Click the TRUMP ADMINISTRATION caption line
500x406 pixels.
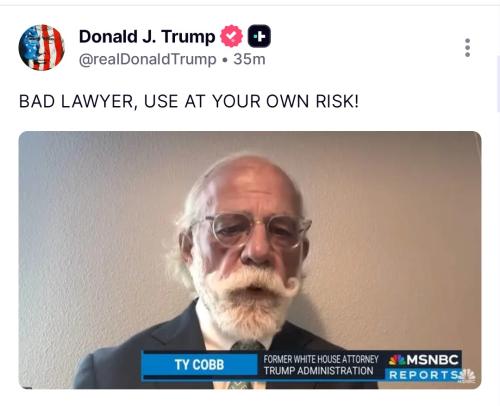coord(318,371)
